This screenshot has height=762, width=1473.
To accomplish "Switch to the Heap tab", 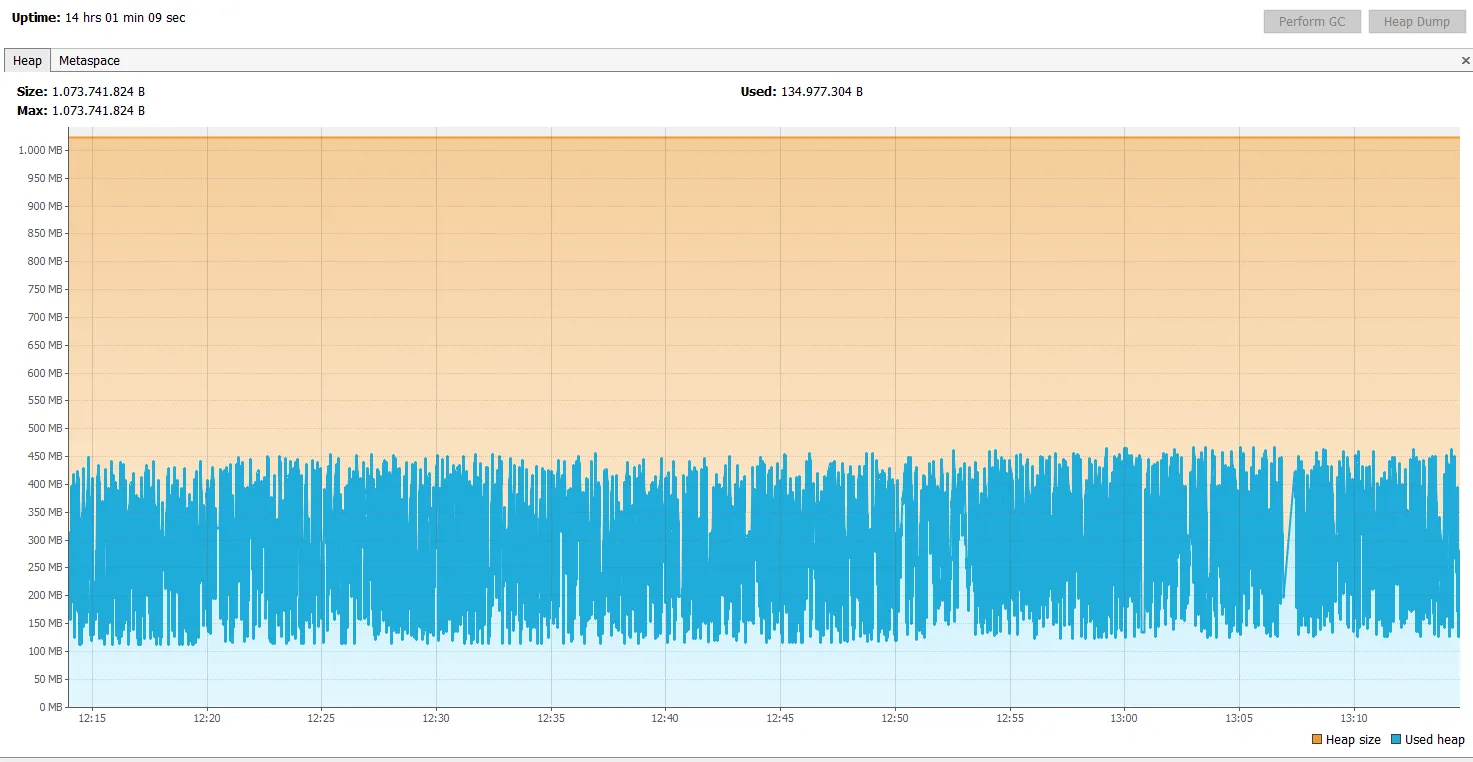I will [x=27, y=61].
